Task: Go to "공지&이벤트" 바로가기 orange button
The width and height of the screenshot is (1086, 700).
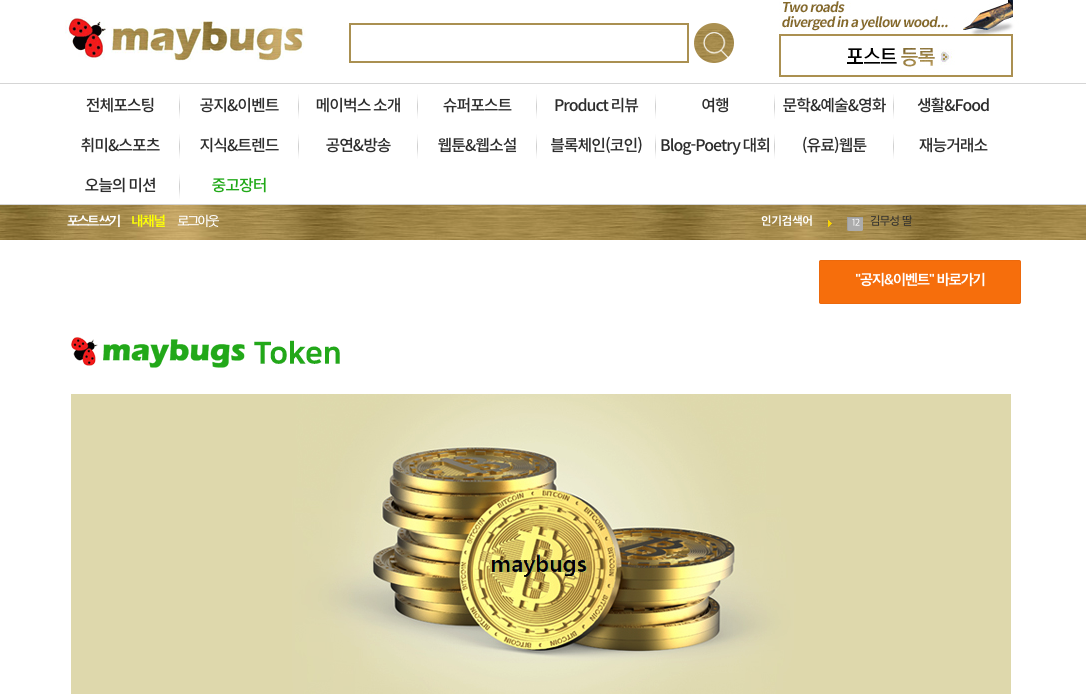Action: 919,281
